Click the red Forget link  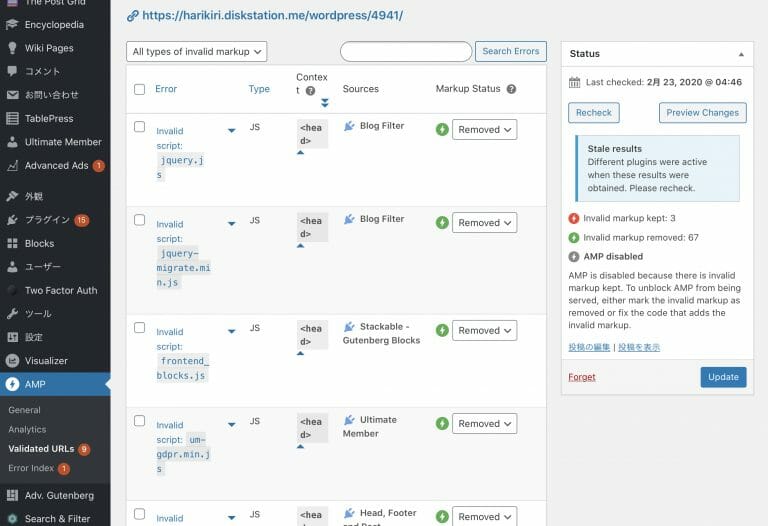pyautogui.click(x=582, y=377)
